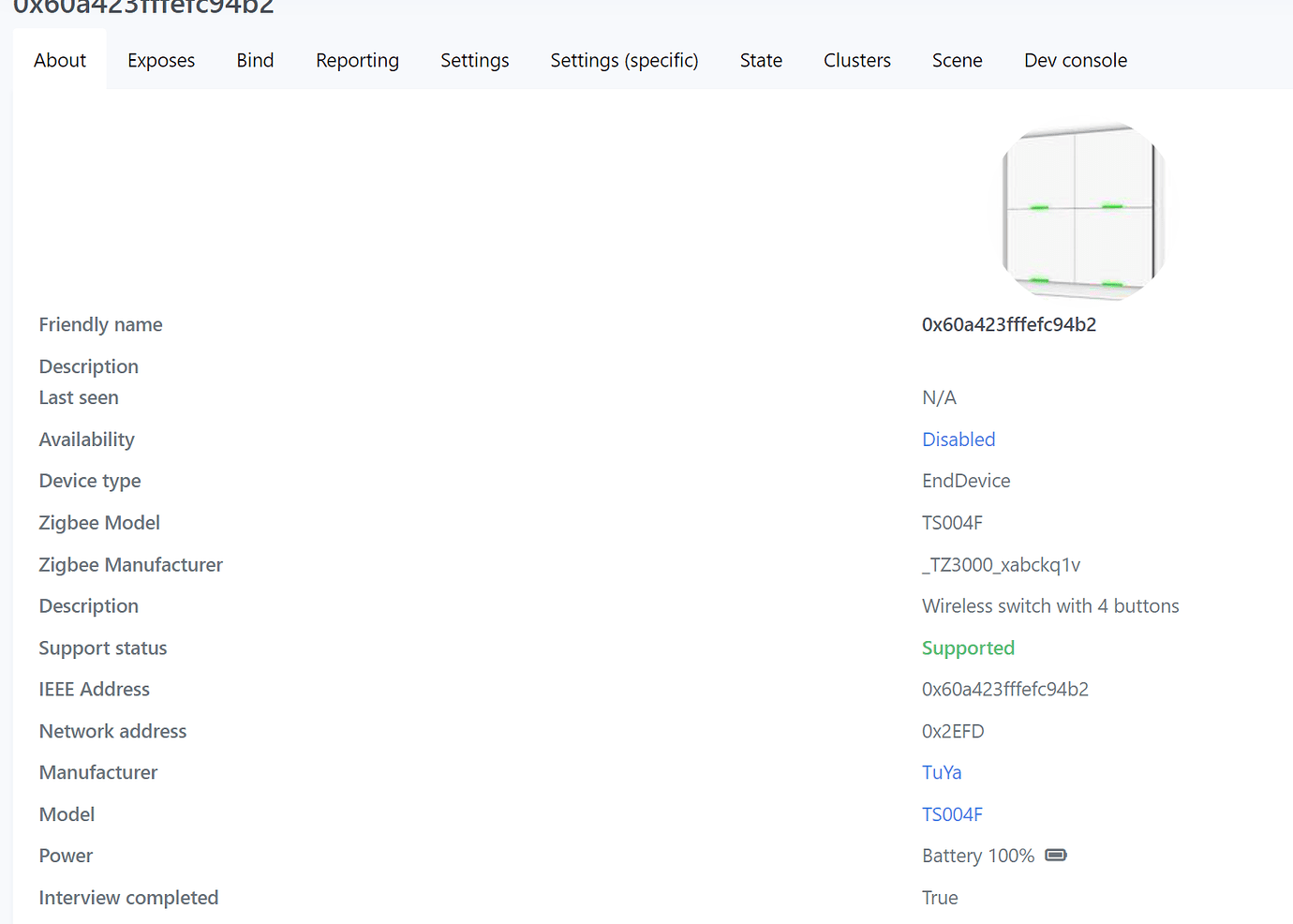The height and width of the screenshot is (924, 1293).
Task: Switch to the Settings tab
Action: 474,60
